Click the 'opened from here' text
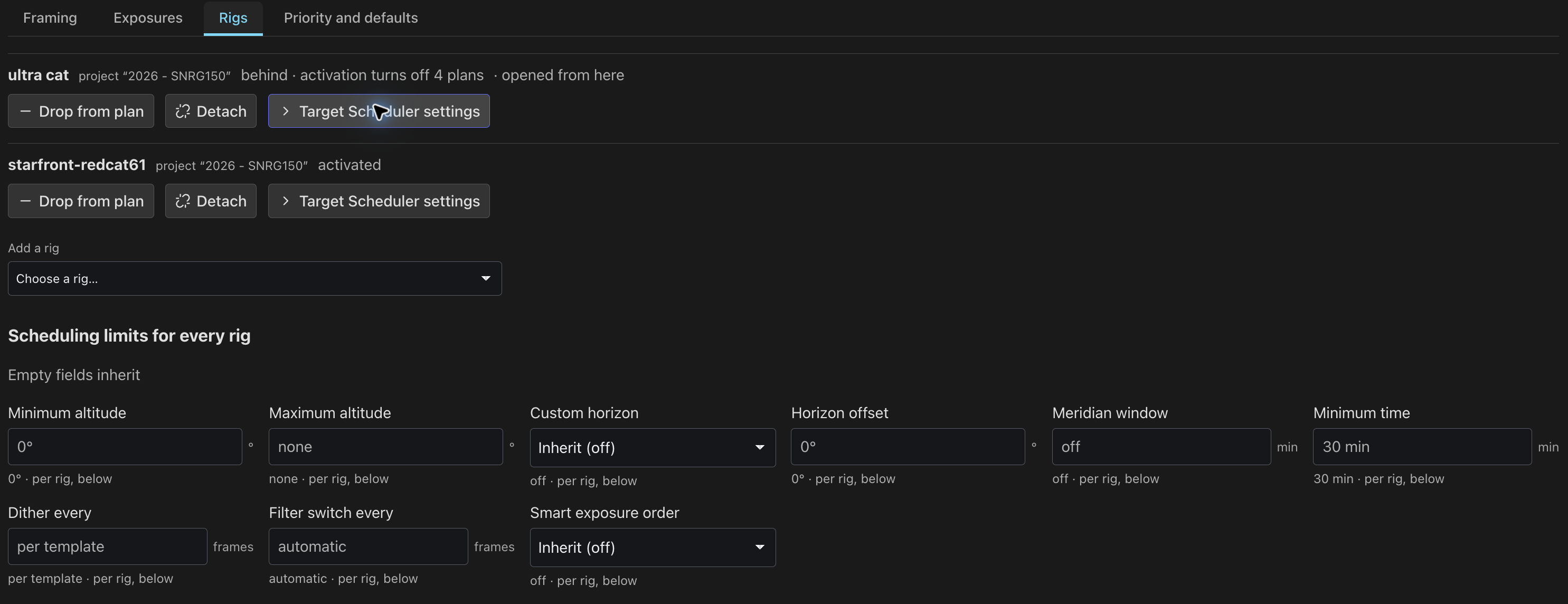Screen dimensions: 1568x604 (x=562, y=75)
